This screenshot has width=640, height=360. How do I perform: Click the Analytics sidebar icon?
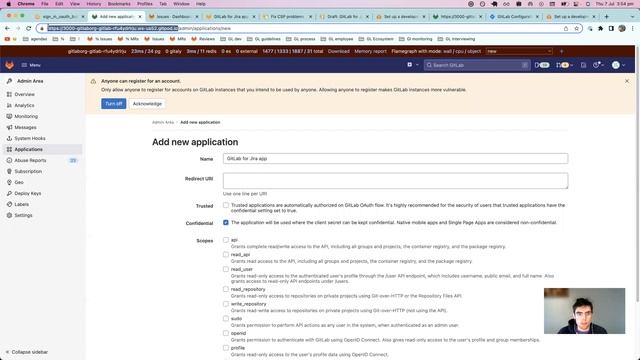tap(9, 105)
